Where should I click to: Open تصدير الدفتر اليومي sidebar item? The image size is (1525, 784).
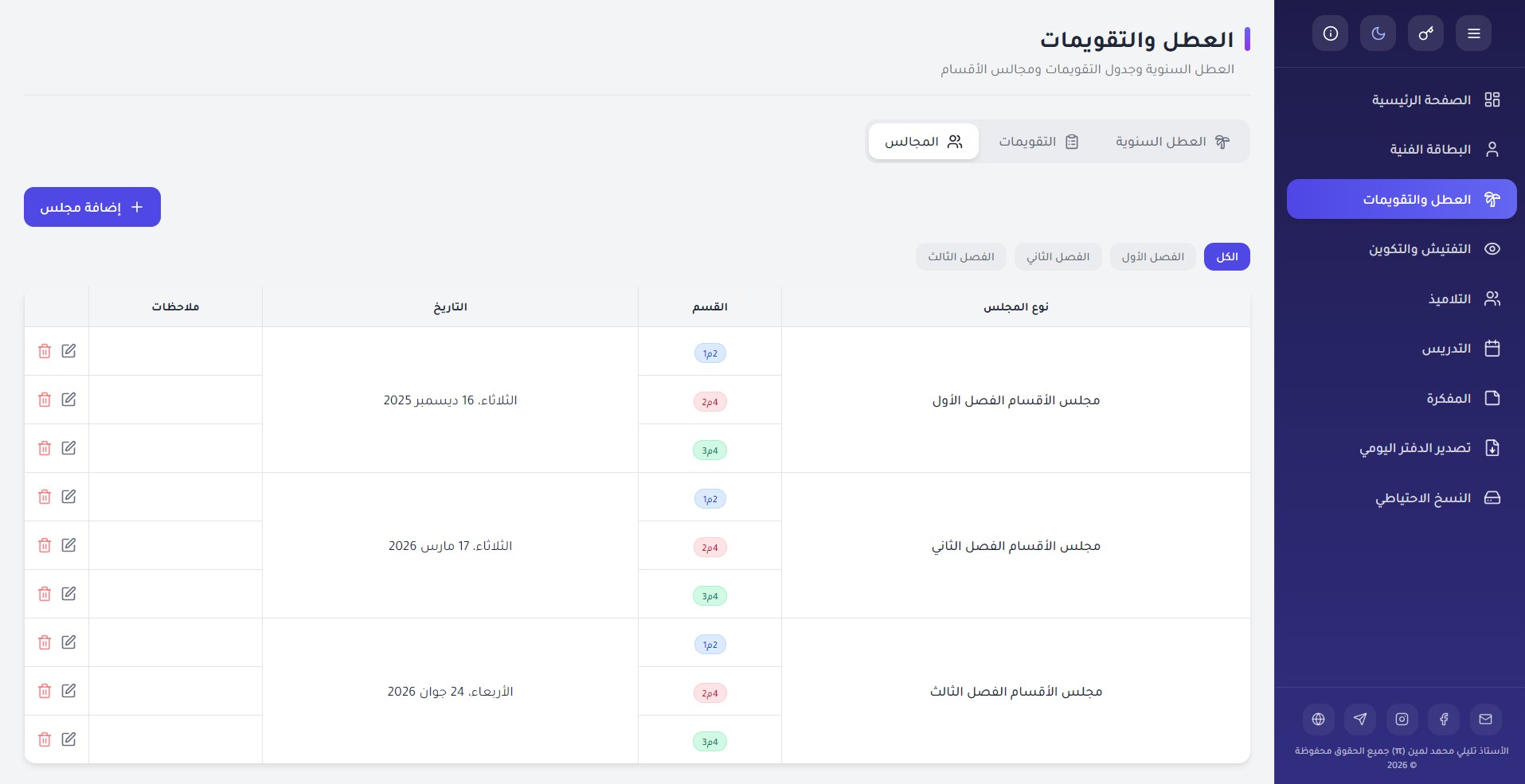point(1402,447)
